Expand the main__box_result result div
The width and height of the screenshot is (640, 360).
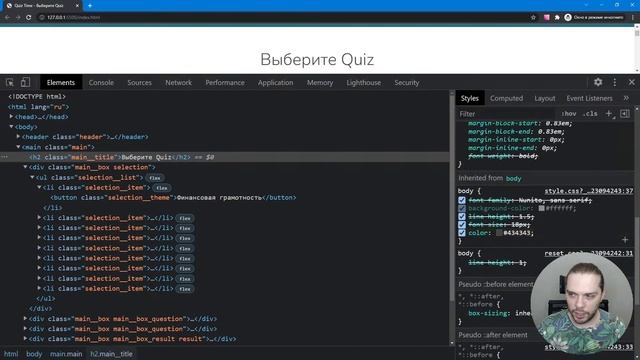(25, 339)
